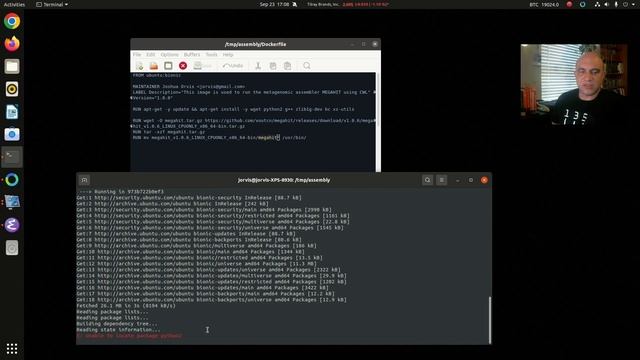Select the Terminal icon in the dock
This screenshot has width=640, height=360.
pyautogui.click(x=12, y=157)
